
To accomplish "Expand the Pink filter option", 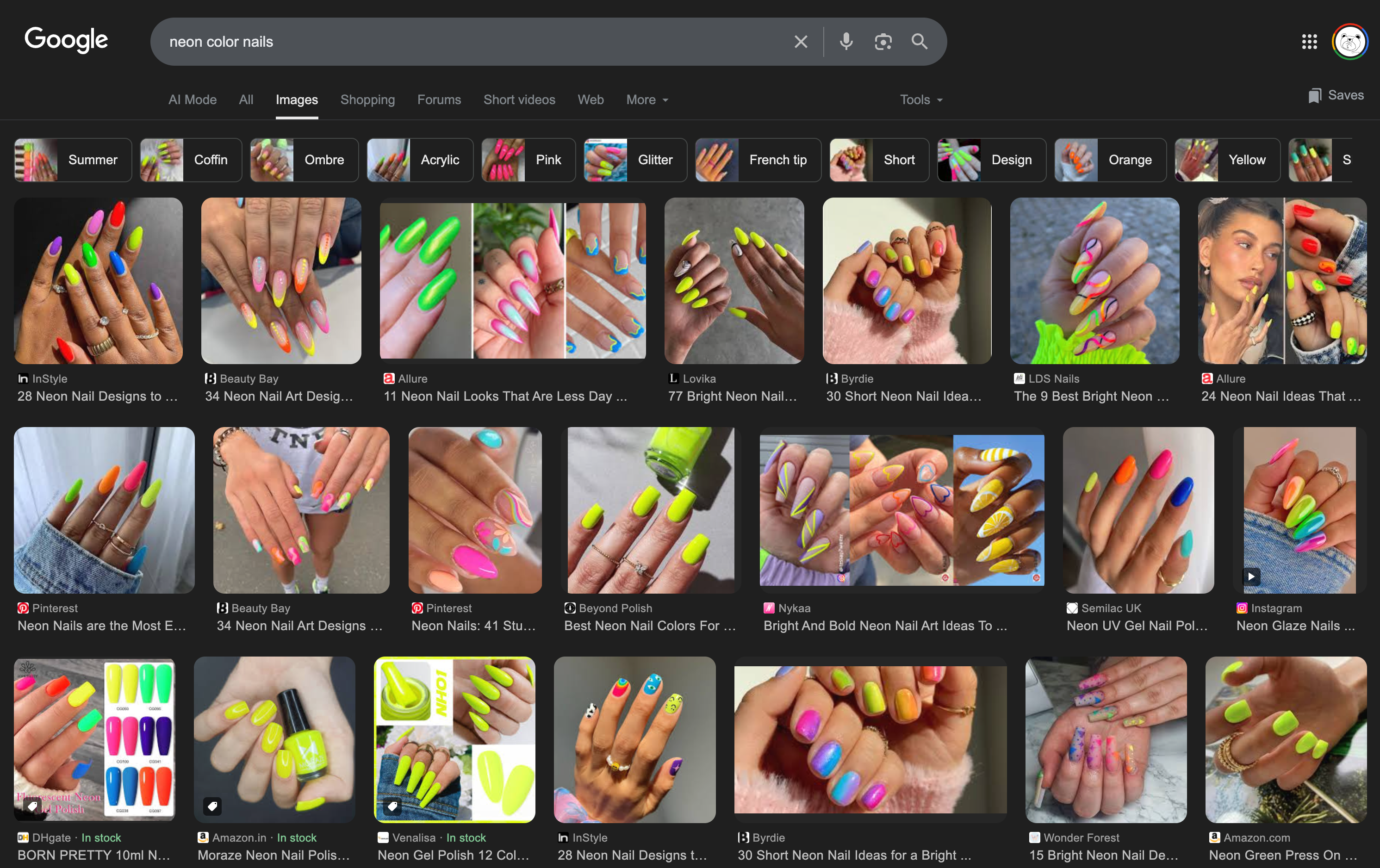I will pos(548,160).
